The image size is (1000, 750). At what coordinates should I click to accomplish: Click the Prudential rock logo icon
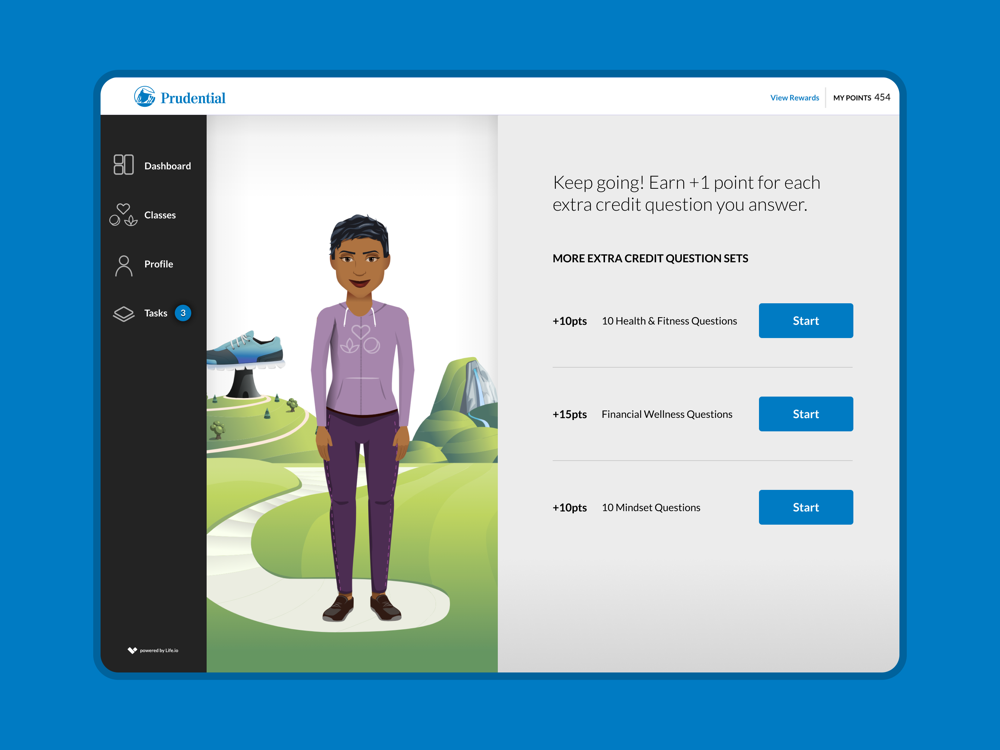point(145,97)
